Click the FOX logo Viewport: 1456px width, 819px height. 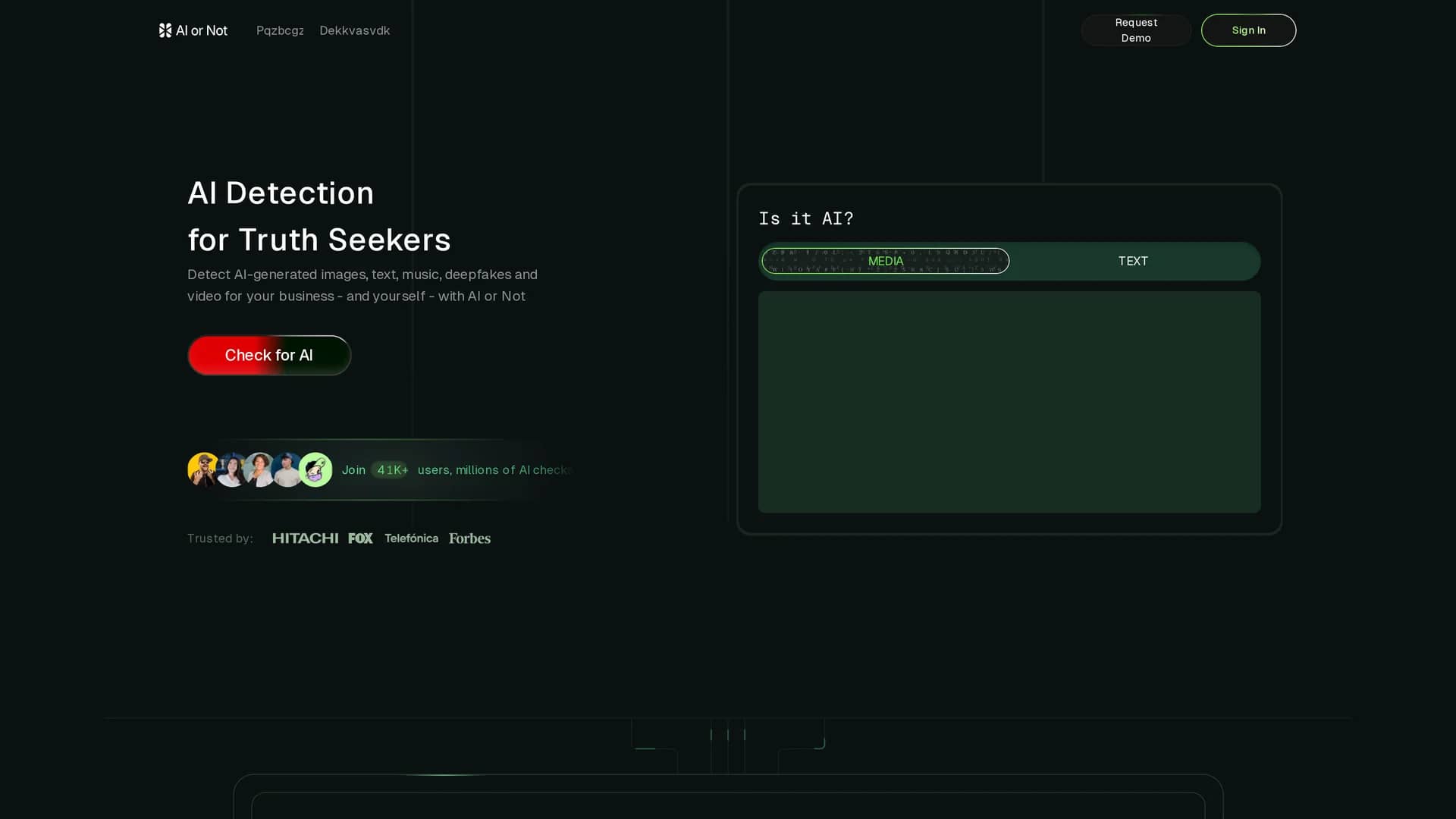click(360, 538)
